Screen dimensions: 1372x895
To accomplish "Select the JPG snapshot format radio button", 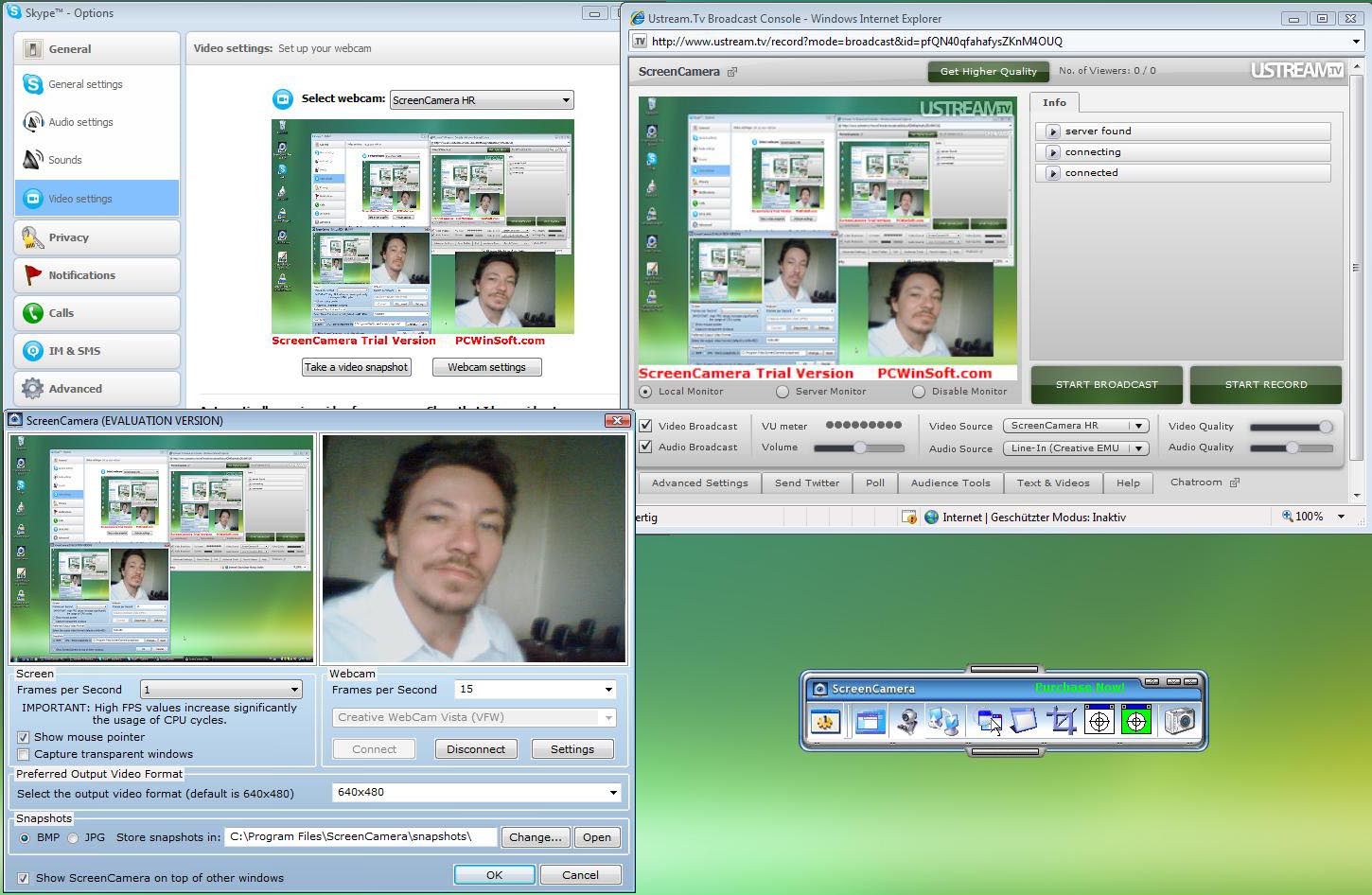I will [x=73, y=838].
